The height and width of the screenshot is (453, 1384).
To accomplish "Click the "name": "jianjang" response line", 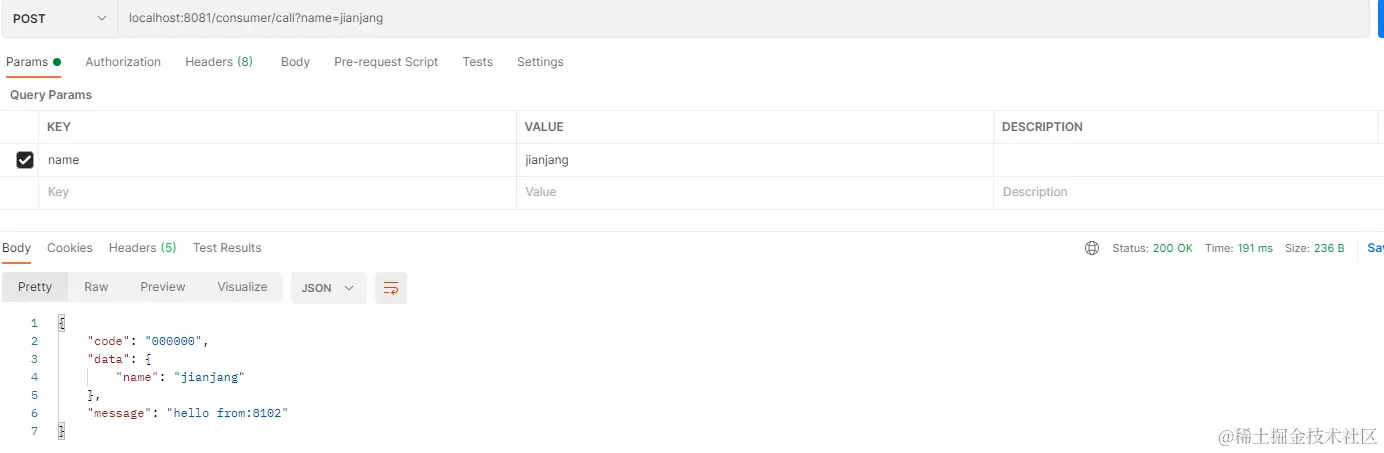I will pyautogui.click(x=180, y=377).
